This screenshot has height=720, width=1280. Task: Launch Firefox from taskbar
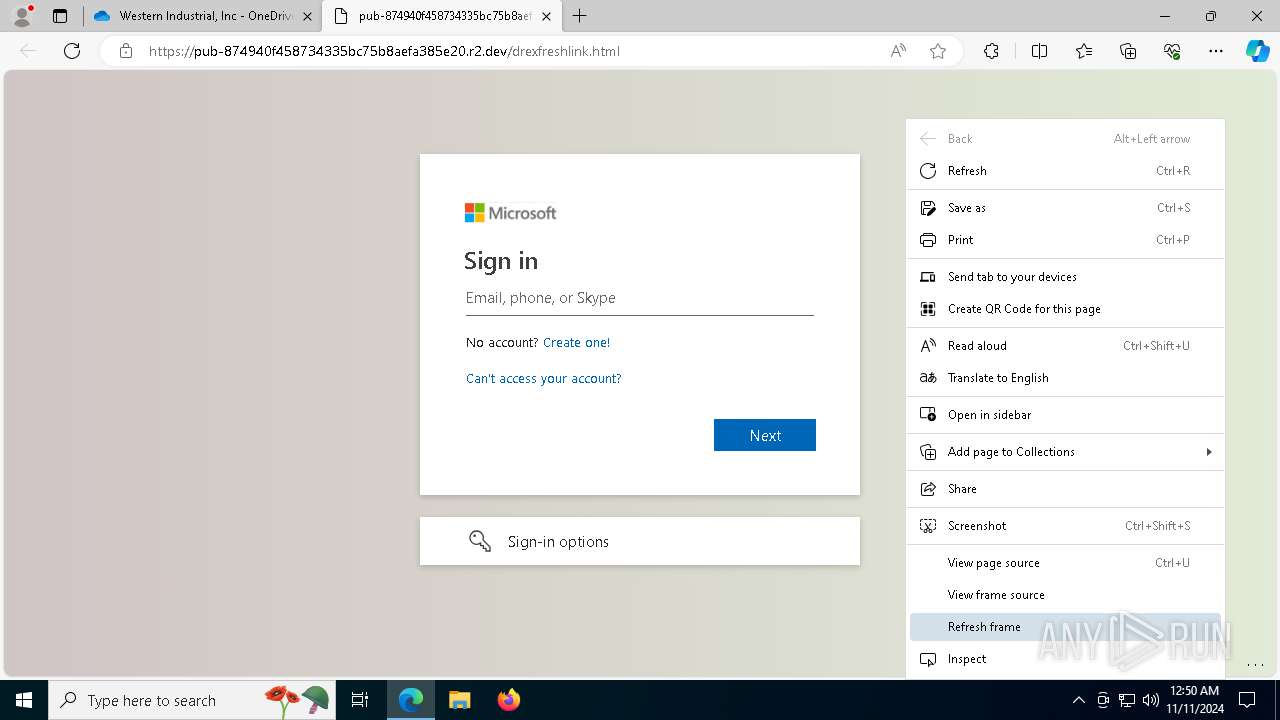508,700
